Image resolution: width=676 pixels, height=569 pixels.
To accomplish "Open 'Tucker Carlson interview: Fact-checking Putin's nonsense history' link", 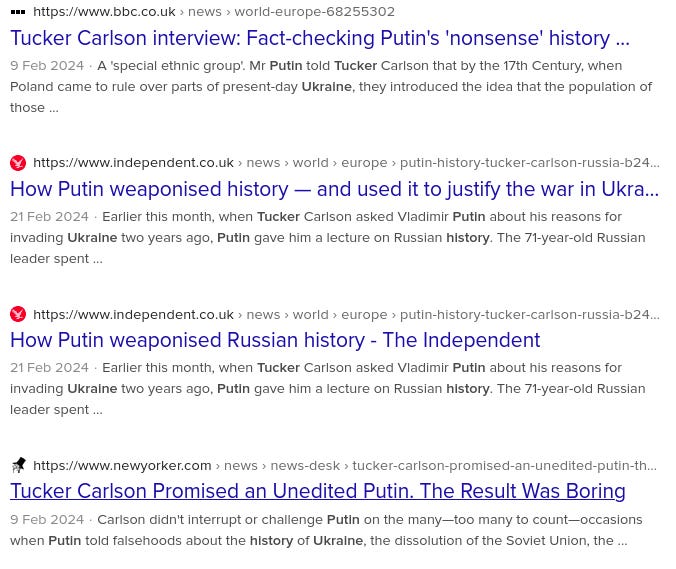I will click(x=320, y=38).
